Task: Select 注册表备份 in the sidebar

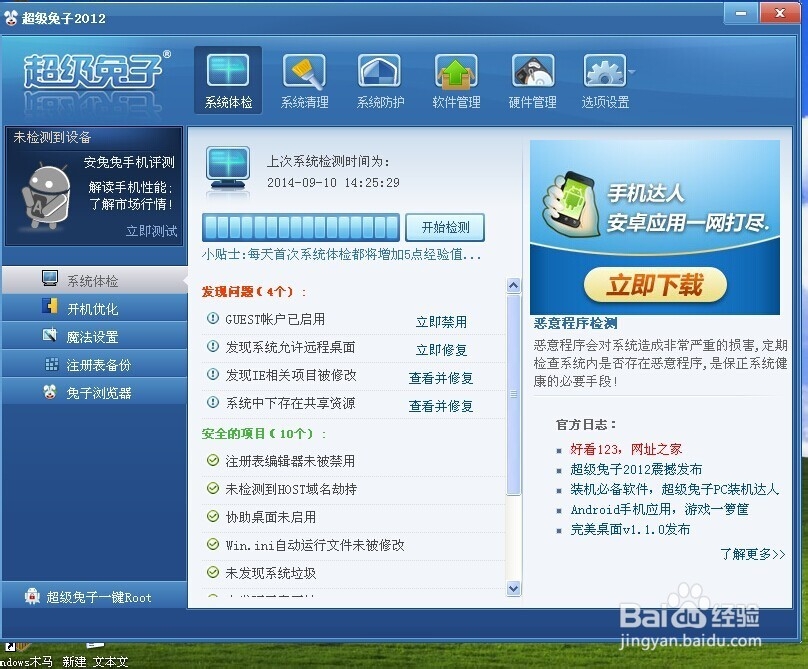Action: [95, 364]
